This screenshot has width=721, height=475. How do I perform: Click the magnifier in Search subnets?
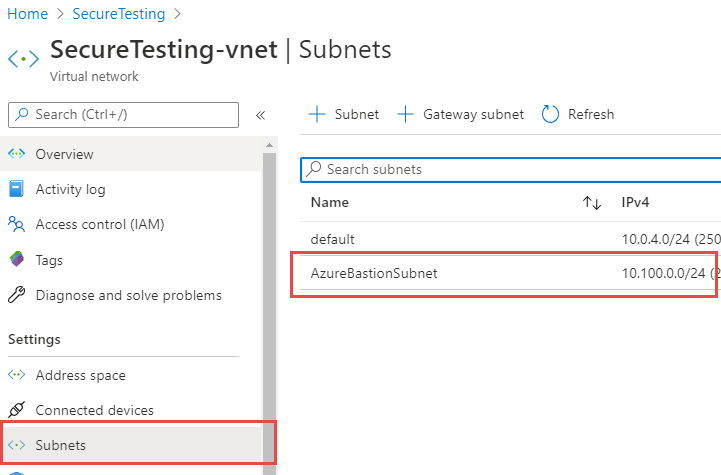coord(314,169)
